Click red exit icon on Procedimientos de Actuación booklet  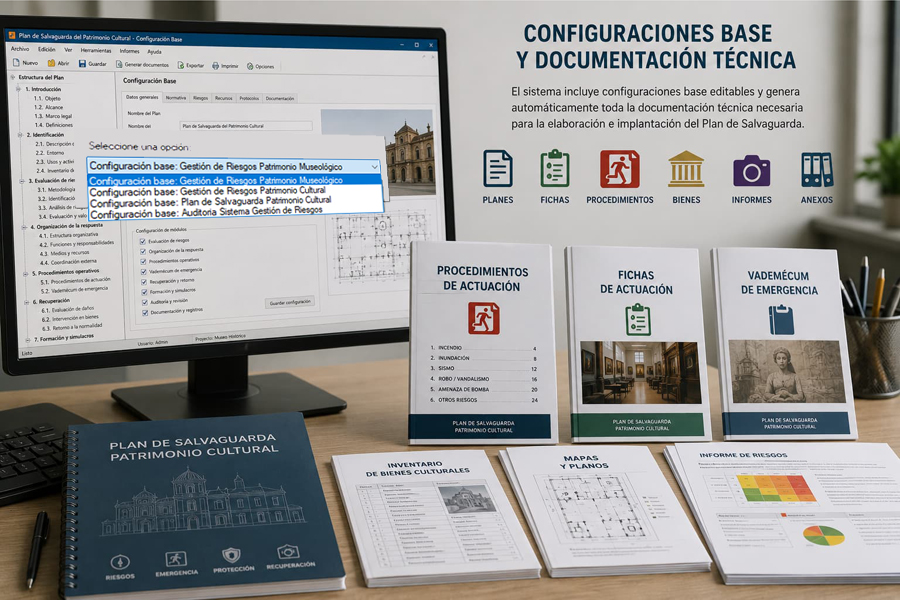tap(483, 319)
